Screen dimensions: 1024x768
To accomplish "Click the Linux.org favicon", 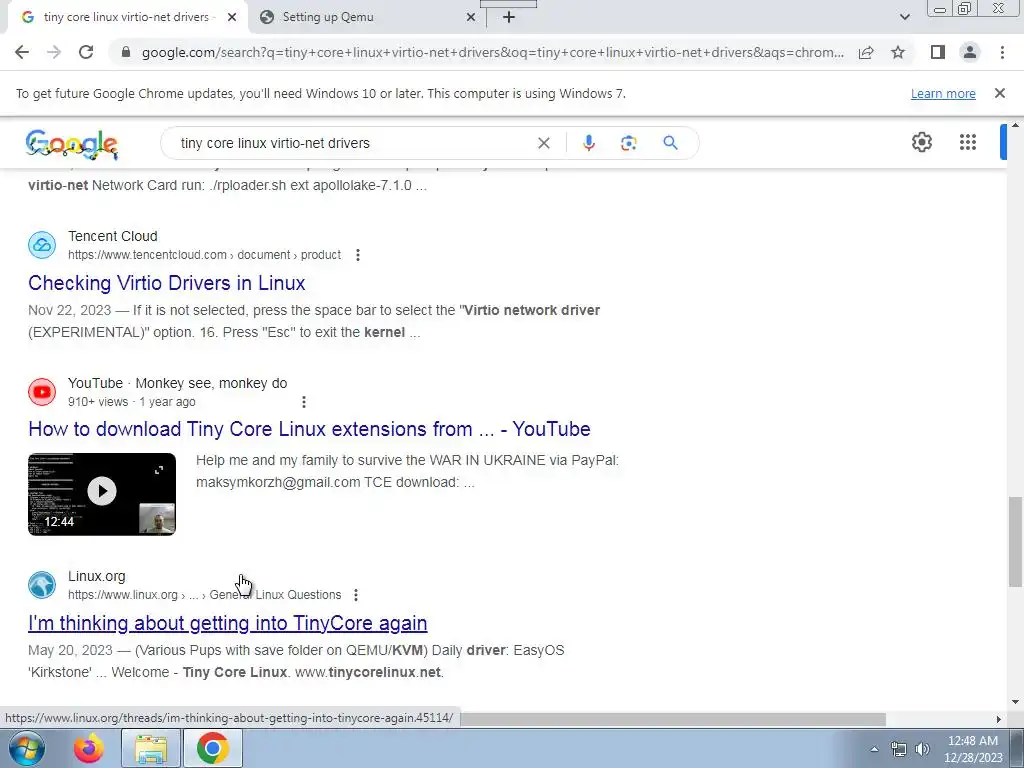I will [42, 585].
